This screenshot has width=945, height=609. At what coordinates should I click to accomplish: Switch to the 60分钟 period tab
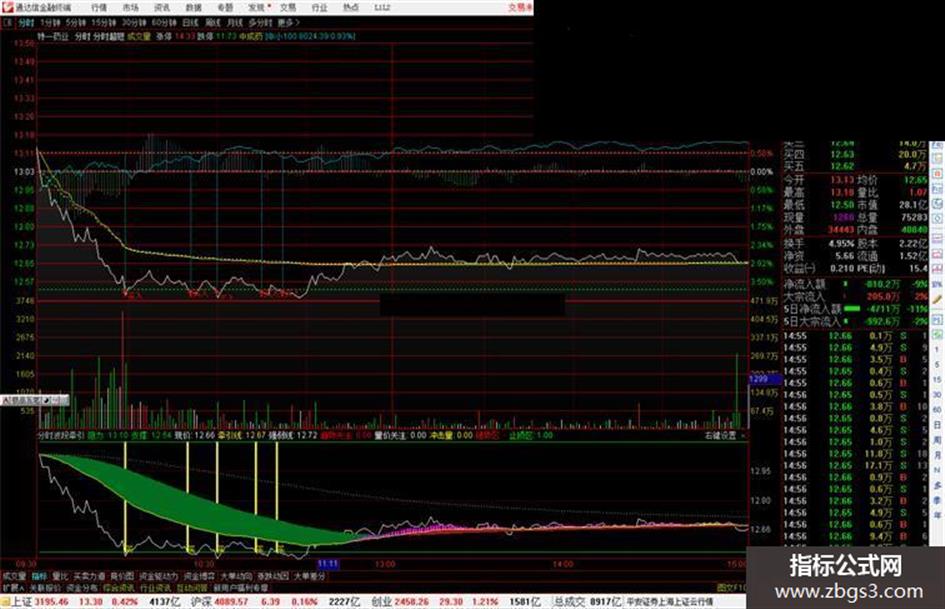[x=164, y=23]
